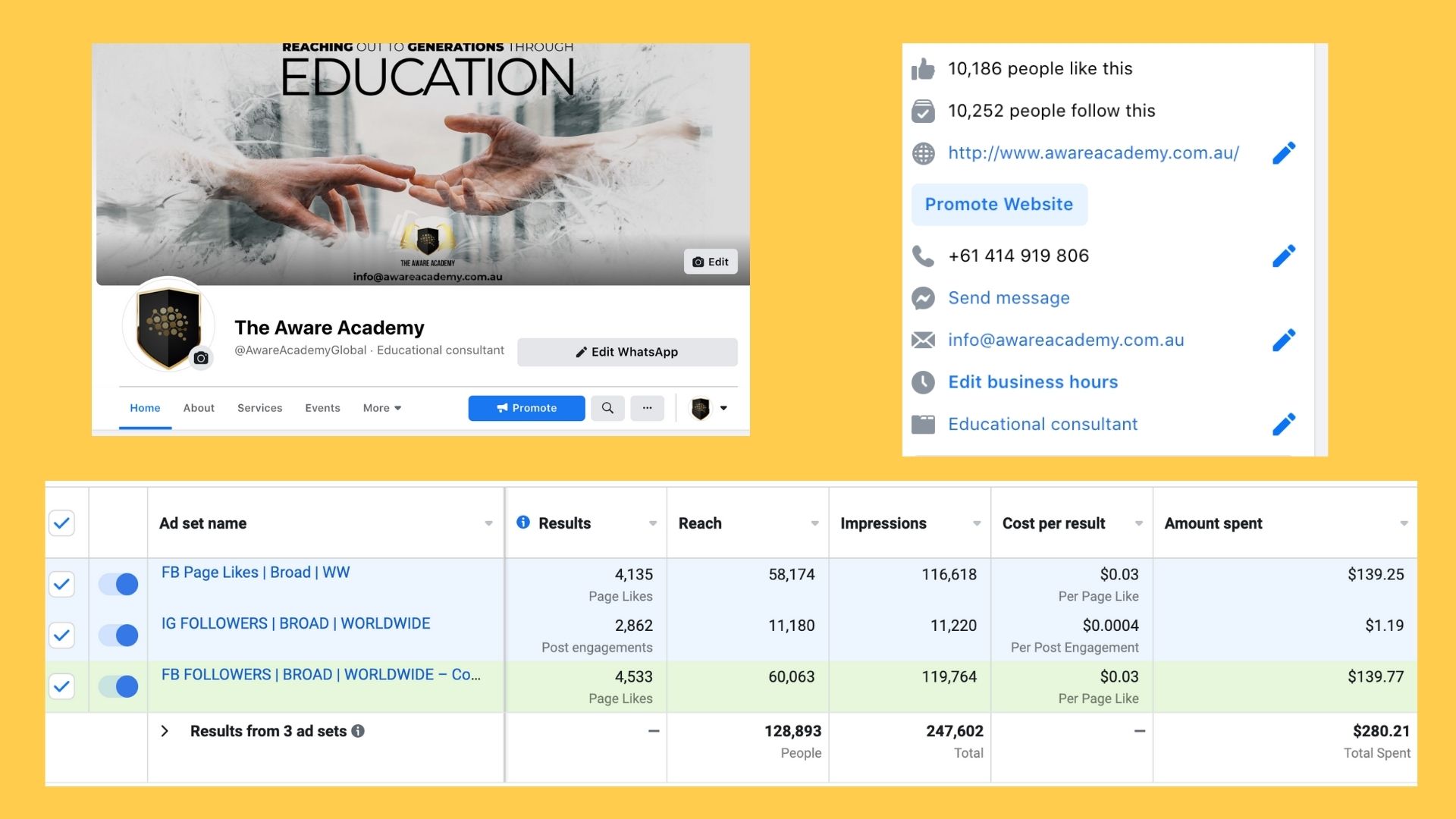1456x819 pixels.
Task: Click the envelope email icon
Action: [x=923, y=340]
